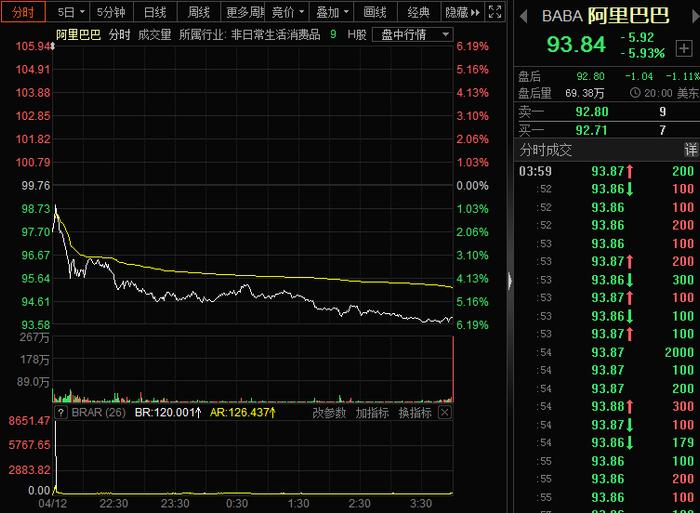
Task: Go to next stock with right arrow
Action: point(695,17)
